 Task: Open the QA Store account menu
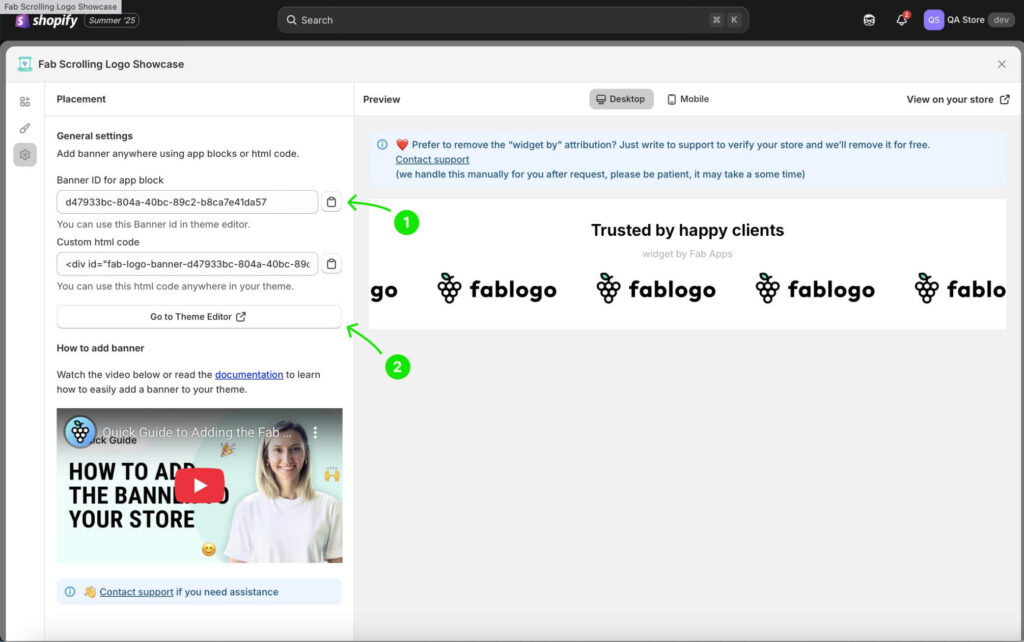(x=968, y=20)
